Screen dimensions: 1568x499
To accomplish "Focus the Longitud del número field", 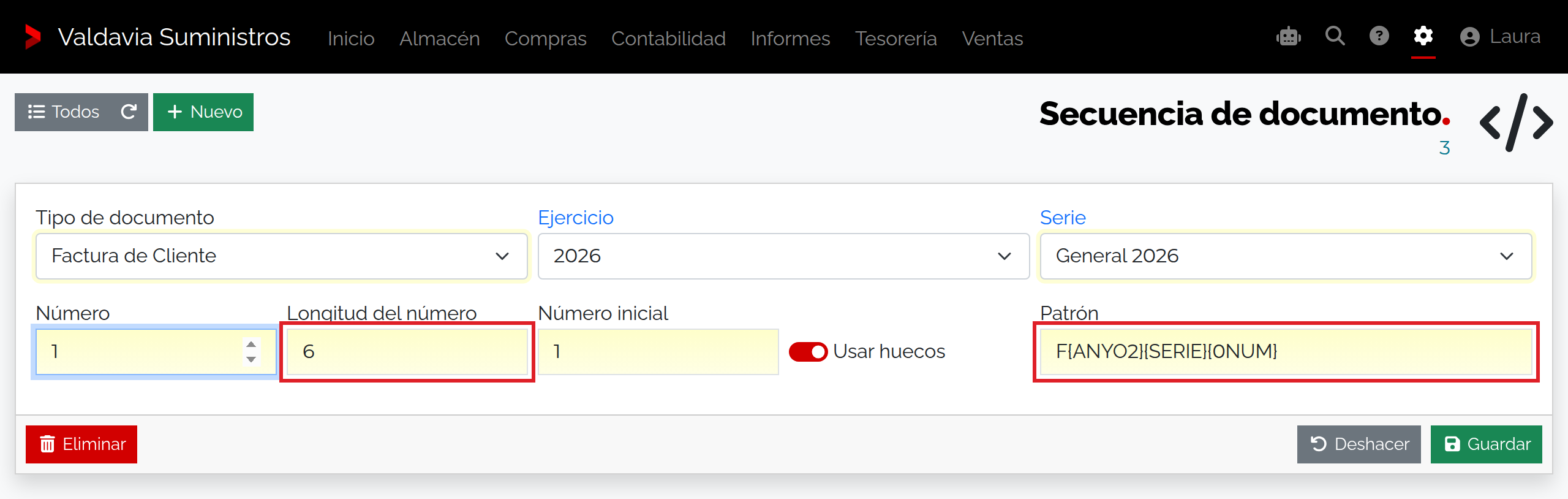I will coord(407,351).
